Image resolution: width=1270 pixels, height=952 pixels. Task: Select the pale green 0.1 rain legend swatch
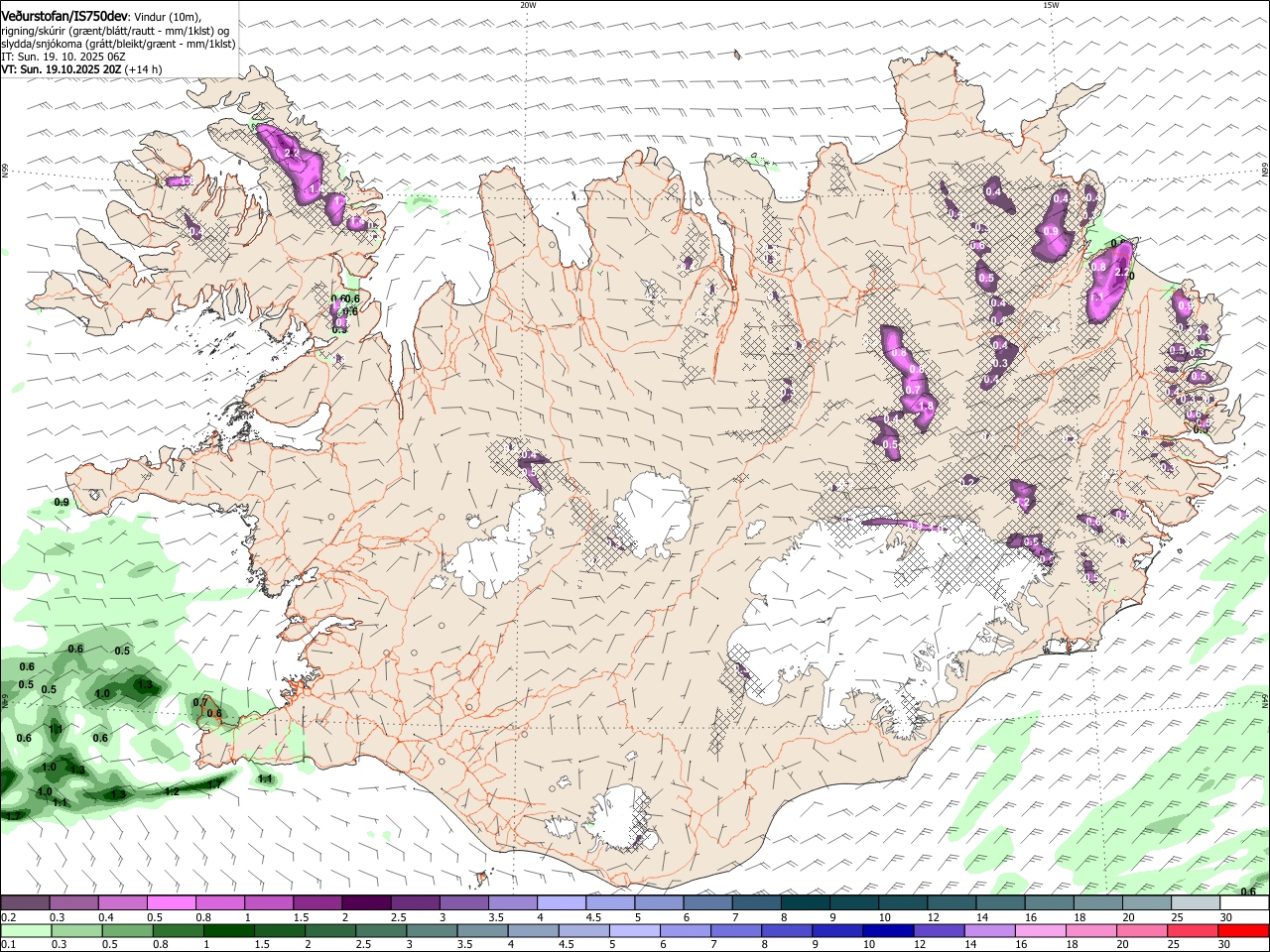click(25, 930)
